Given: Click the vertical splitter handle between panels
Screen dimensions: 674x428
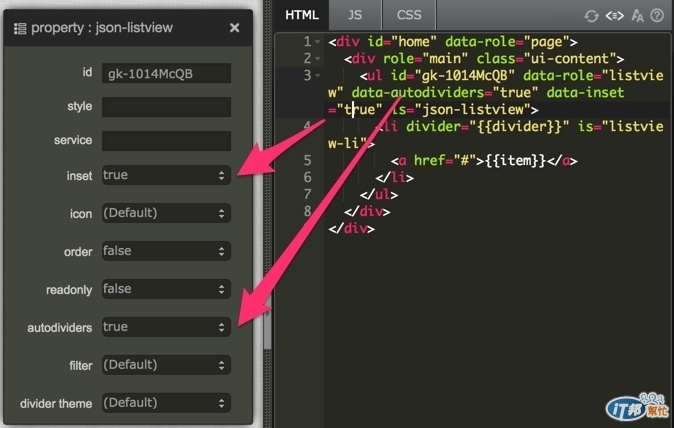Looking at the screenshot, I should click(x=267, y=325).
